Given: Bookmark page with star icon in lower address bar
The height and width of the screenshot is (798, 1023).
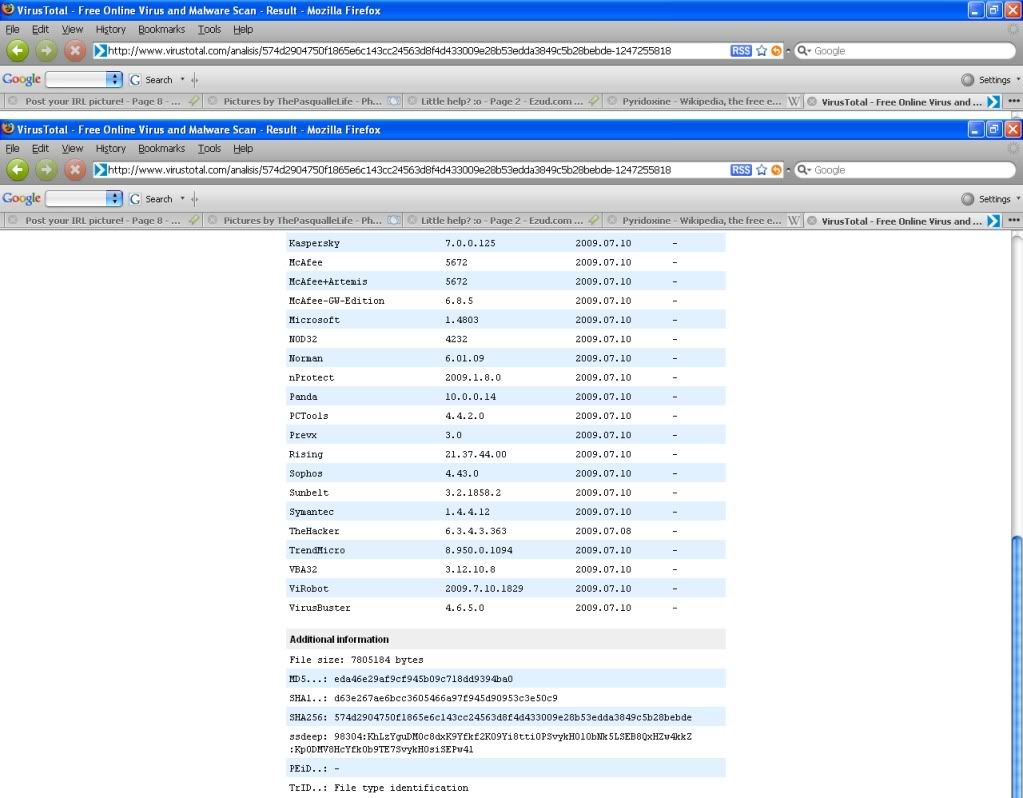Looking at the screenshot, I should [761, 170].
